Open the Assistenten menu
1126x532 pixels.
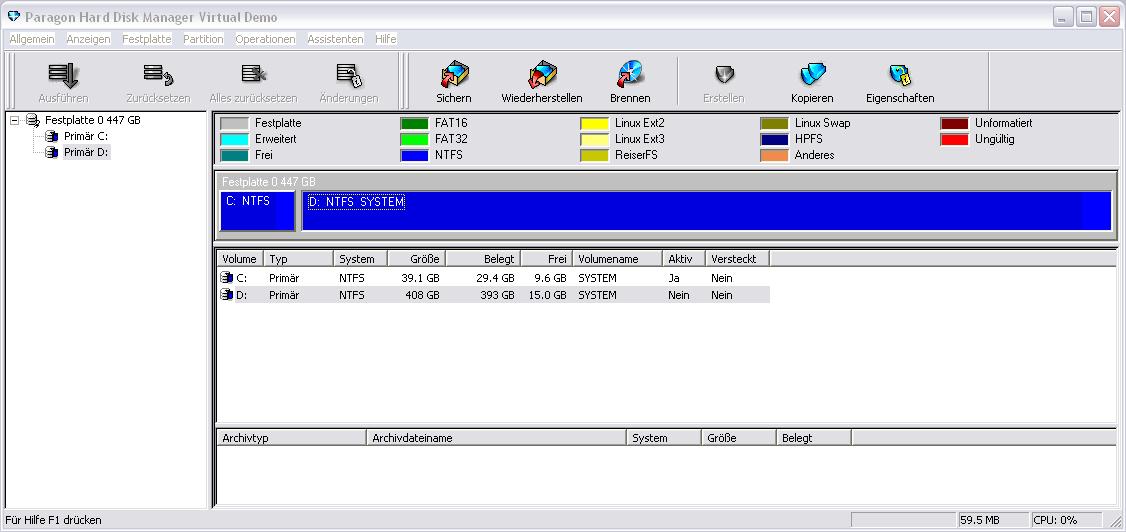point(335,39)
